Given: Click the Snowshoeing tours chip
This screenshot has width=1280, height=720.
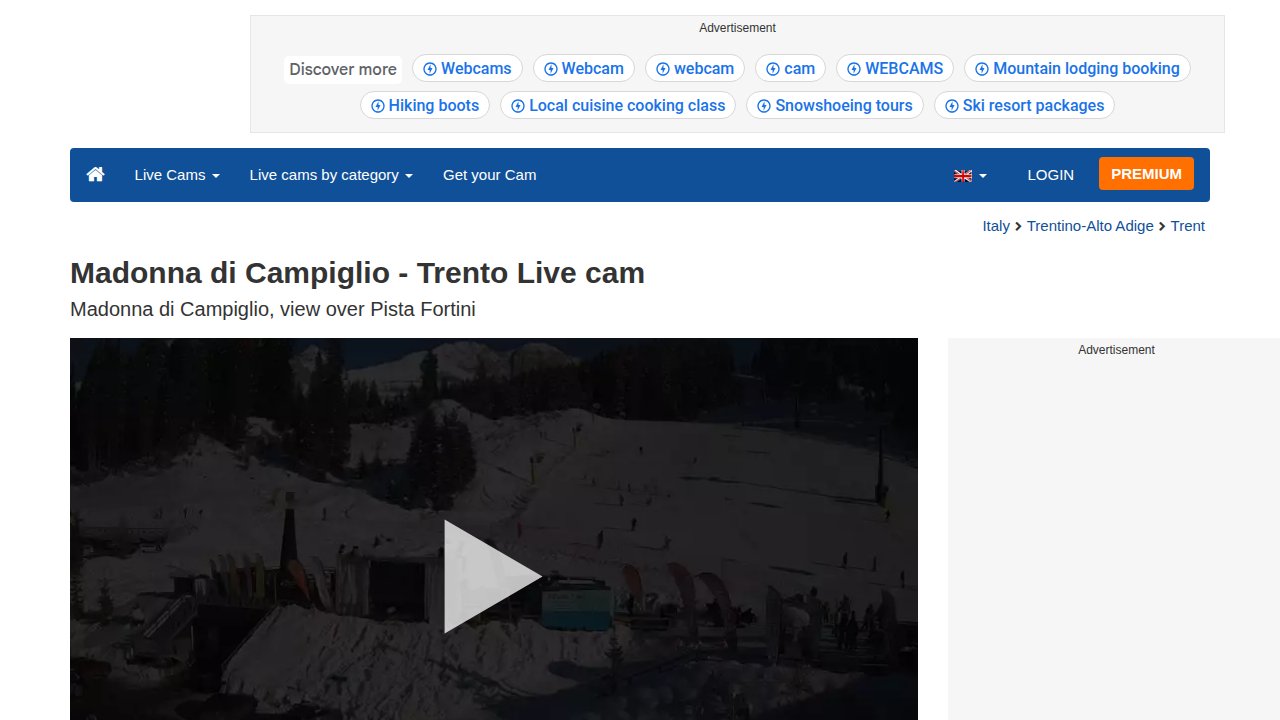Looking at the screenshot, I should point(835,106).
